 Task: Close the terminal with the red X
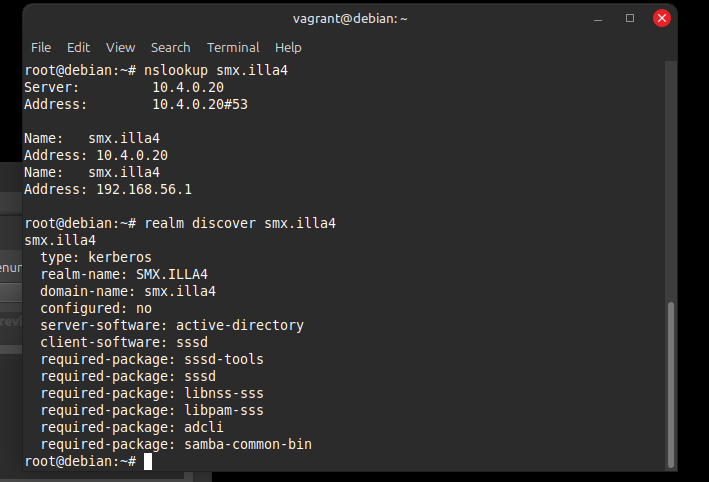click(662, 18)
